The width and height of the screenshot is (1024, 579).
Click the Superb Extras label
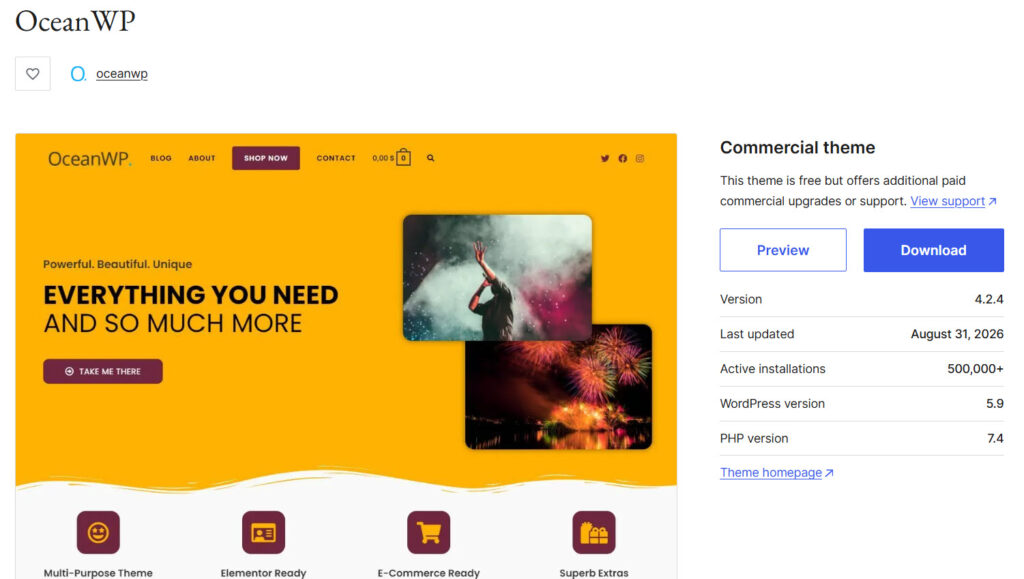tap(594, 572)
